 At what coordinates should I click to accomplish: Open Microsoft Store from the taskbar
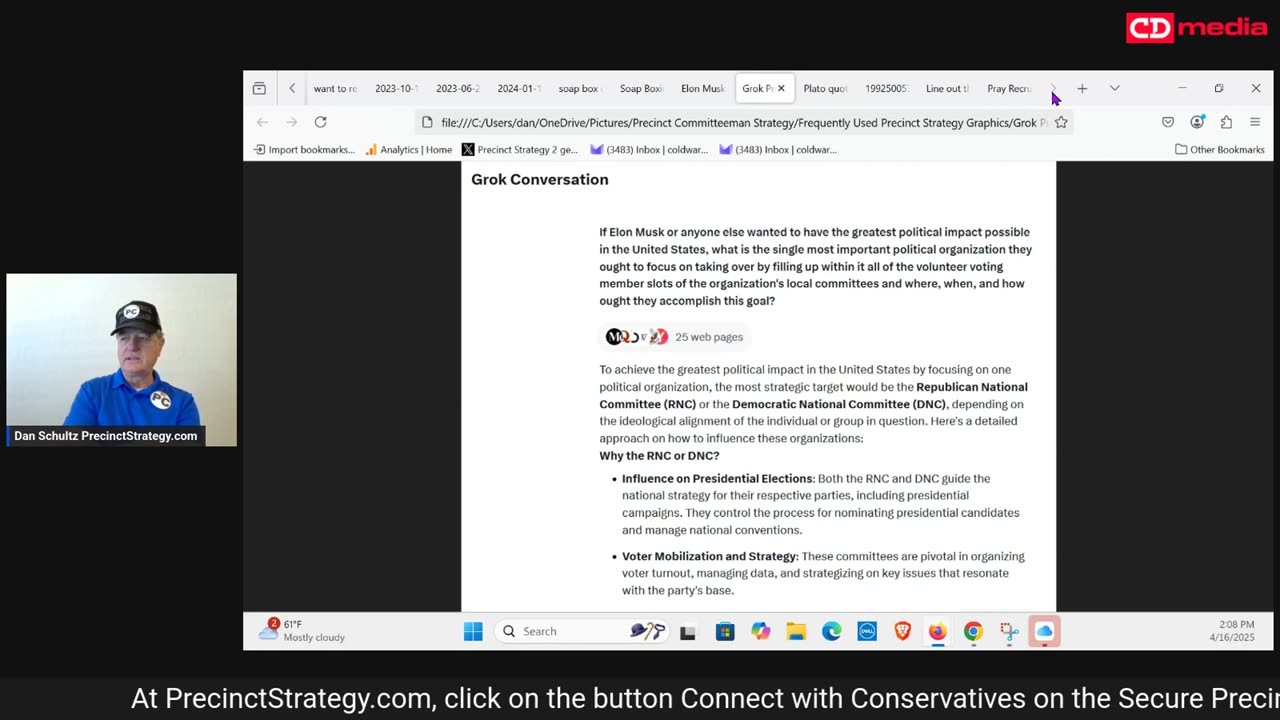pos(725,632)
